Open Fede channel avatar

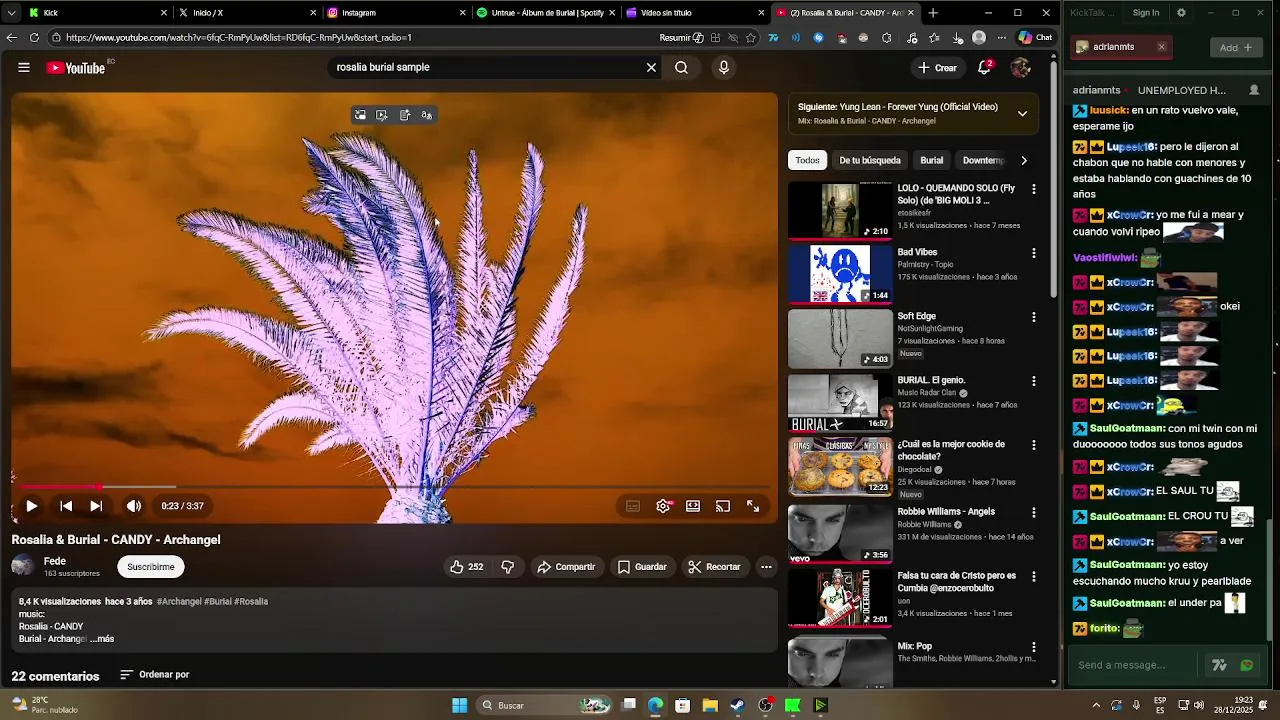[22, 567]
